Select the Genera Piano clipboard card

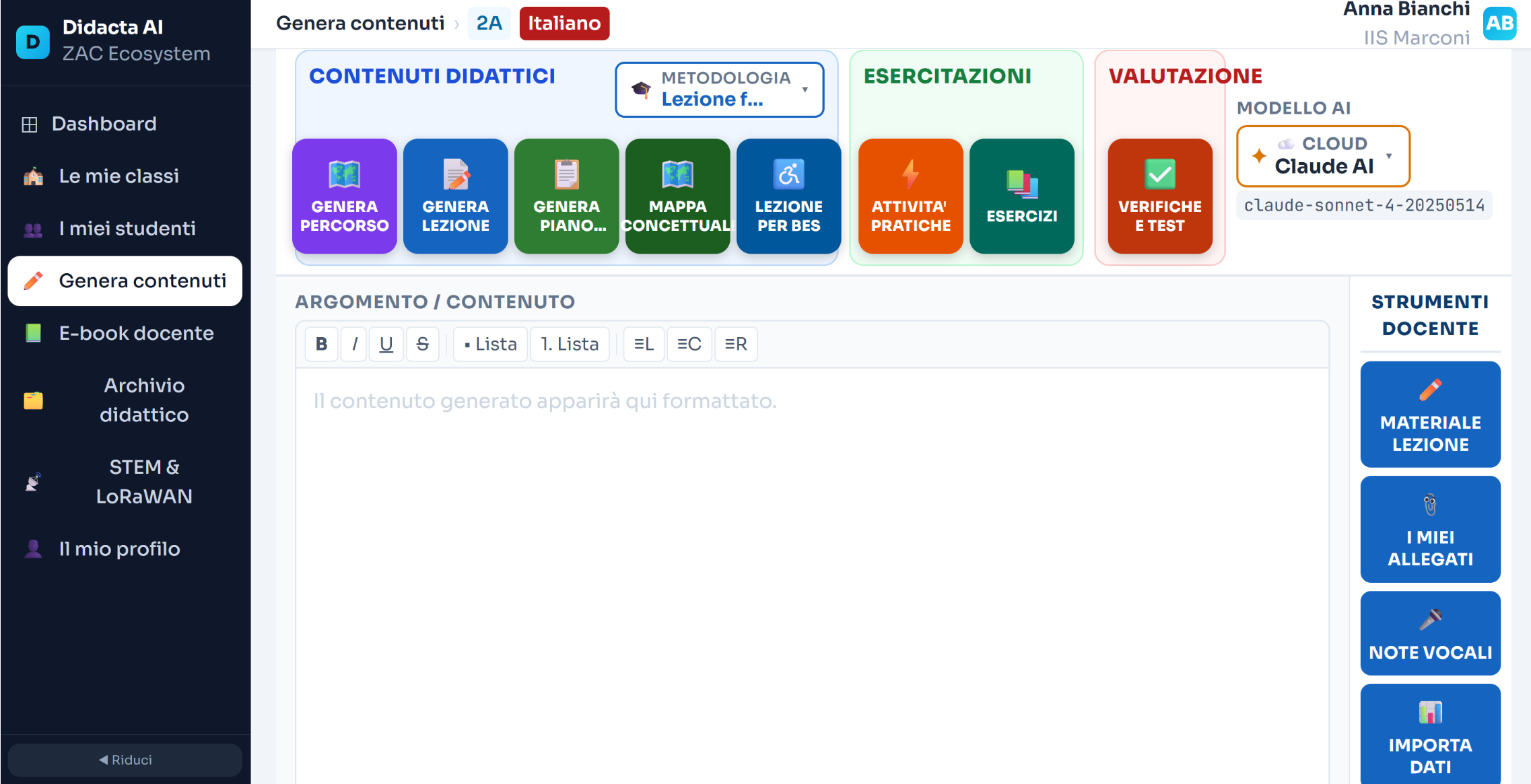[566, 196]
